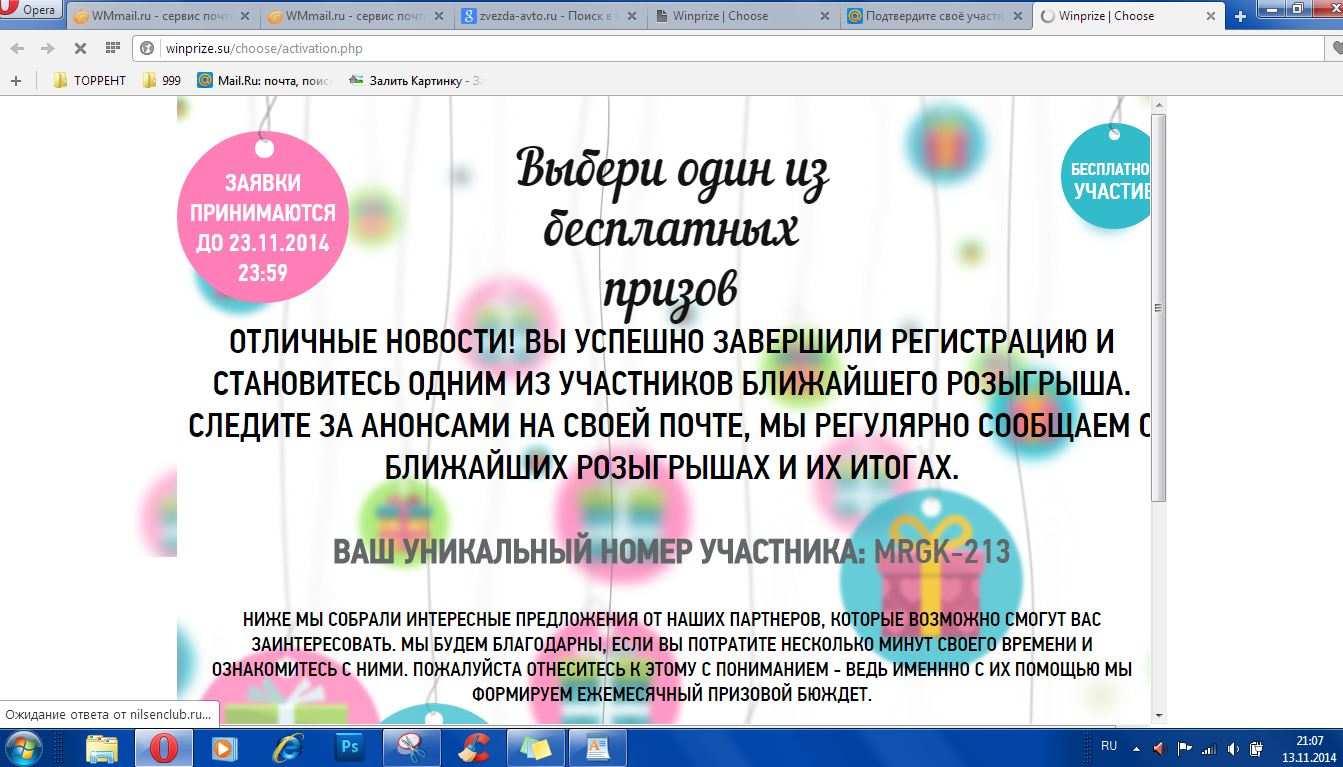Click the muted-speaker tray icon
Screen dimensions: 1343x767
pyautogui.click(x=1160, y=748)
